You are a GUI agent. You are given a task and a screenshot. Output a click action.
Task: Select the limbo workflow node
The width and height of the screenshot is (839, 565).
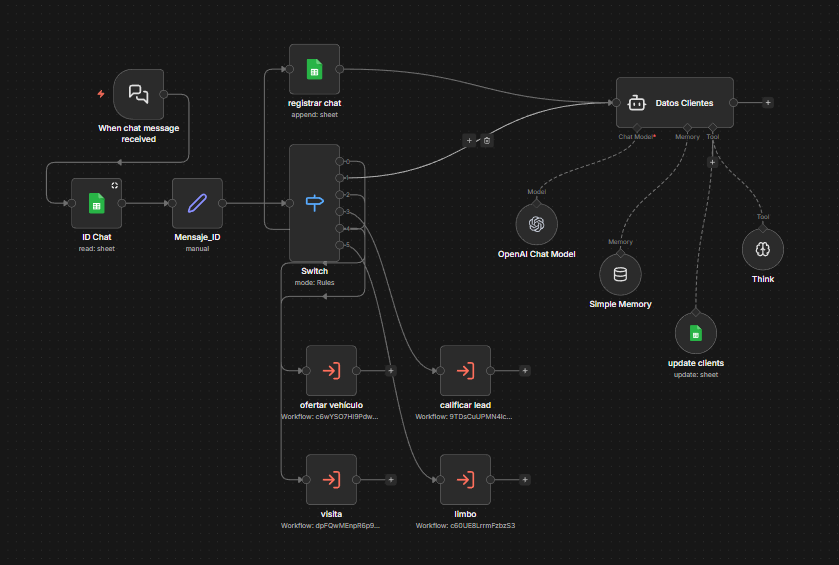(x=465, y=479)
